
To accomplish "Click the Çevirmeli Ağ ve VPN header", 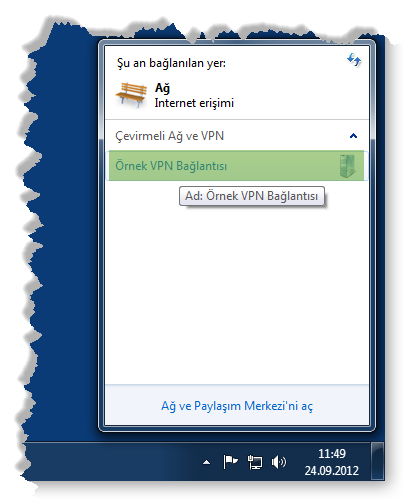I will click(170, 136).
